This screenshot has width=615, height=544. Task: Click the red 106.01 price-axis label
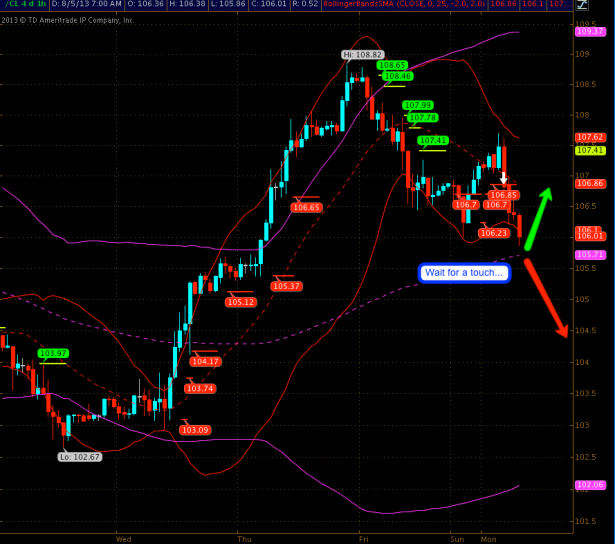tap(590, 236)
